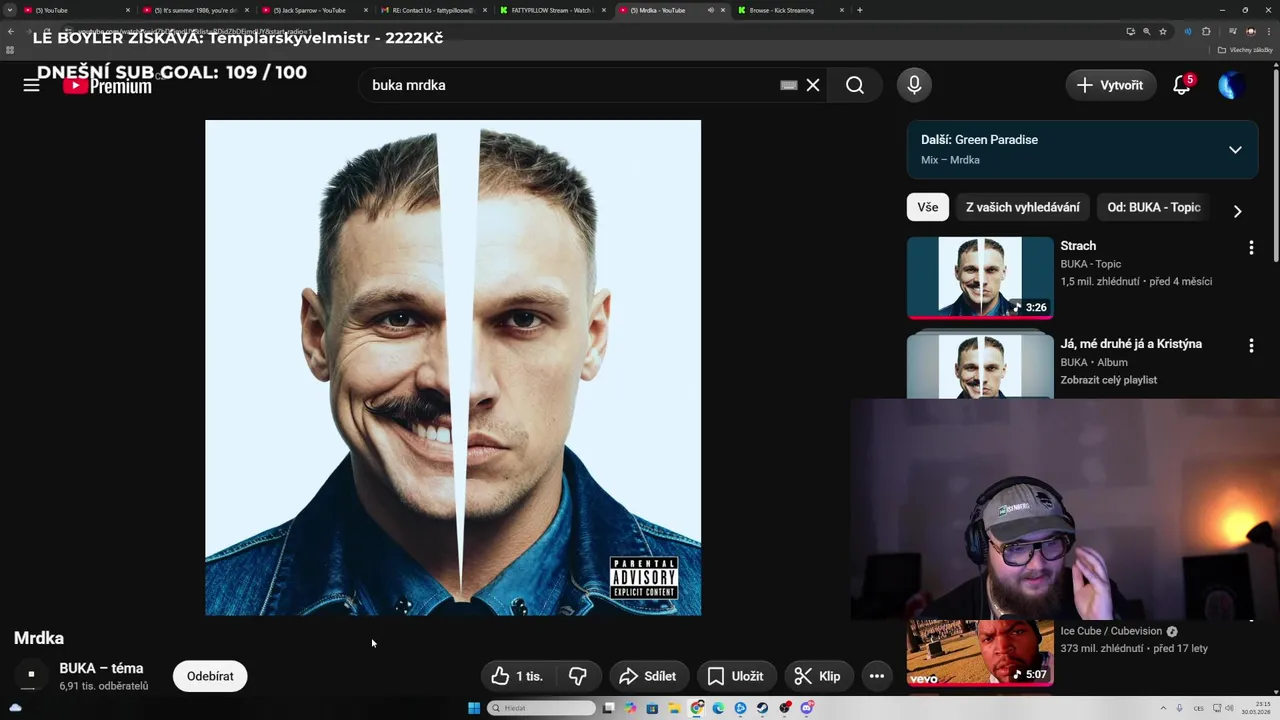Switch to the RE: Contact Us Gmail tab
The height and width of the screenshot is (720, 1280).
(432, 10)
